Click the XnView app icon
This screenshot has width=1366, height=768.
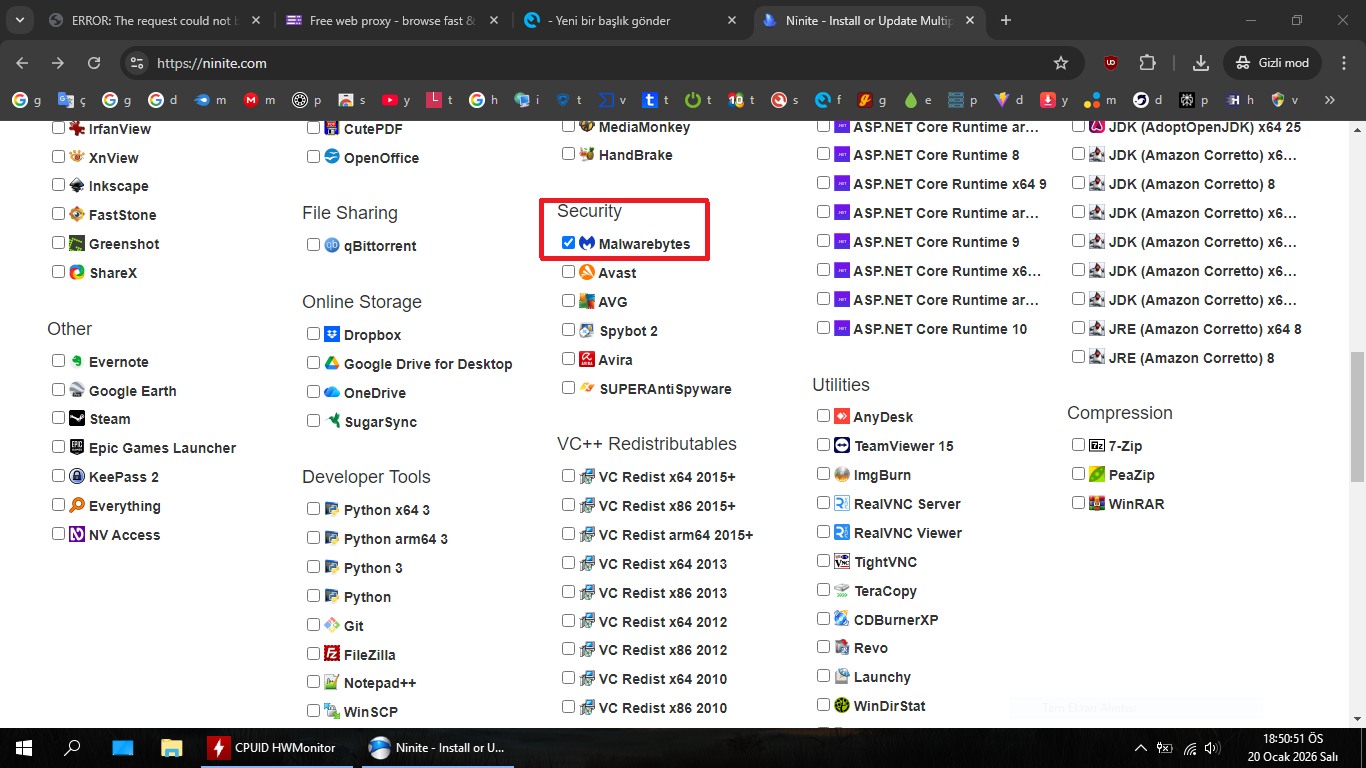77,157
